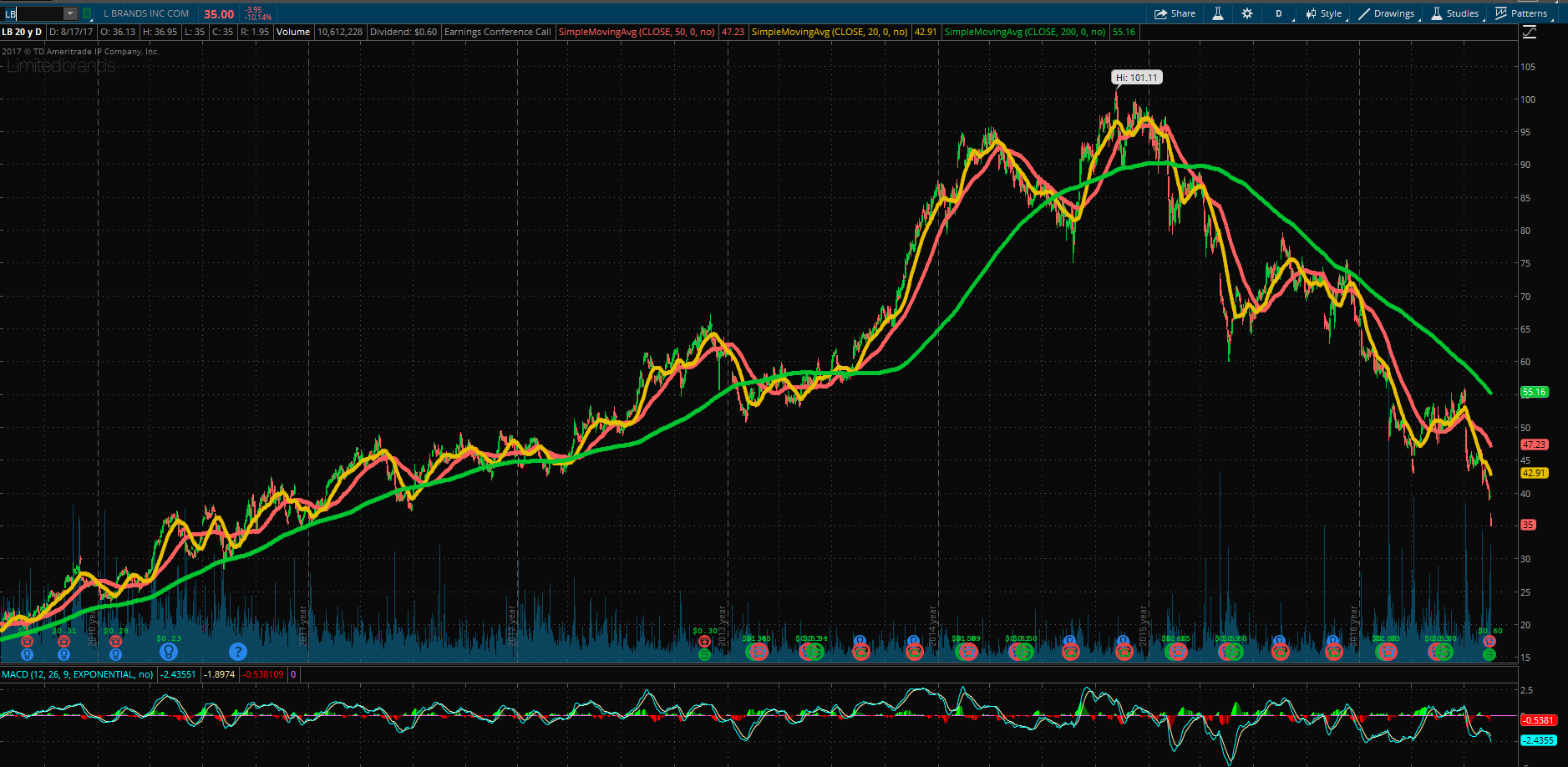Screen dimensions: 1568x767
Task: Expand the D timeframe dropdown
Action: [1279, 13]
